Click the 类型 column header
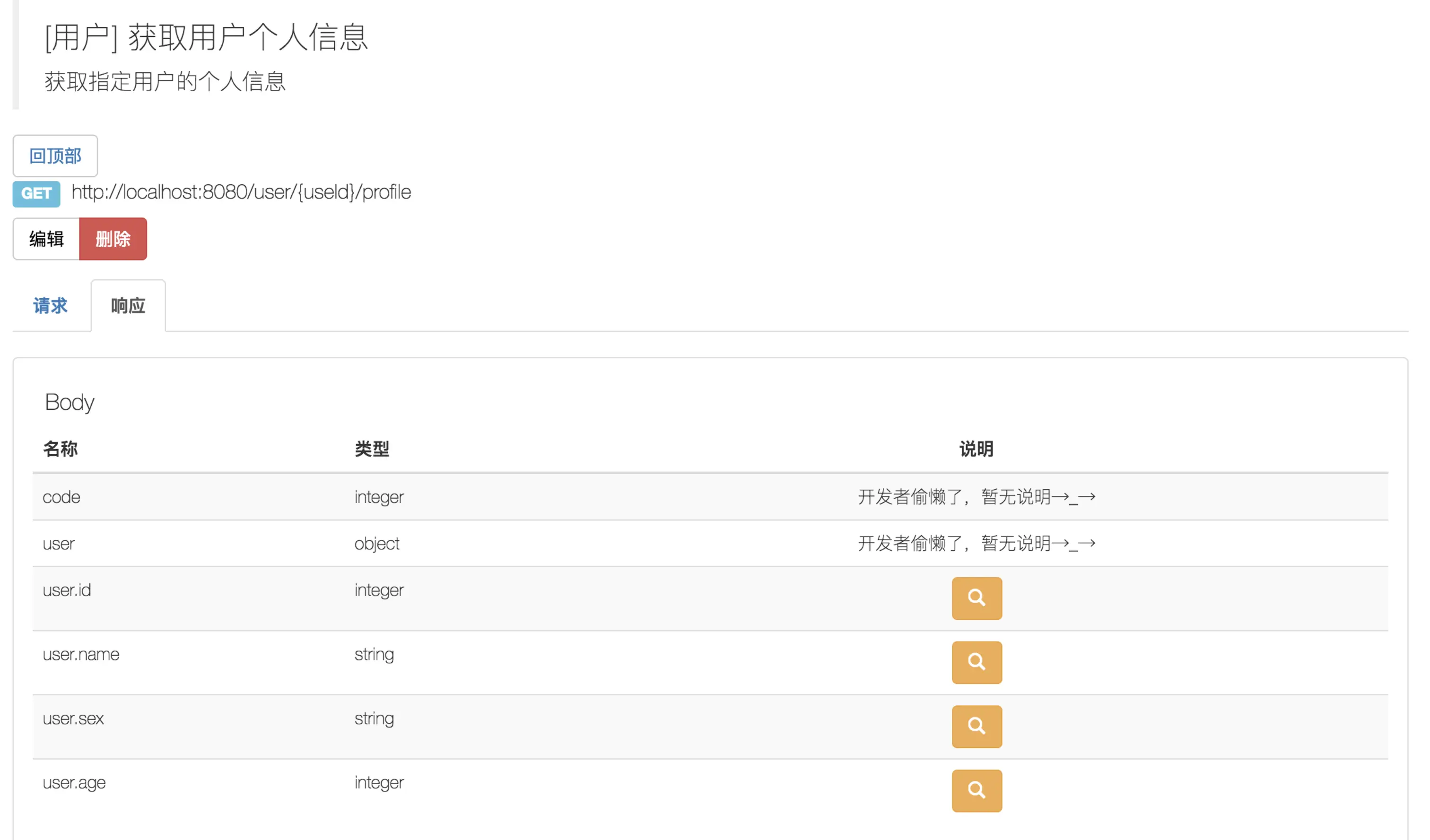This screenshot has width=1430, height=840. pyautogui.click(x=372, y=449)
